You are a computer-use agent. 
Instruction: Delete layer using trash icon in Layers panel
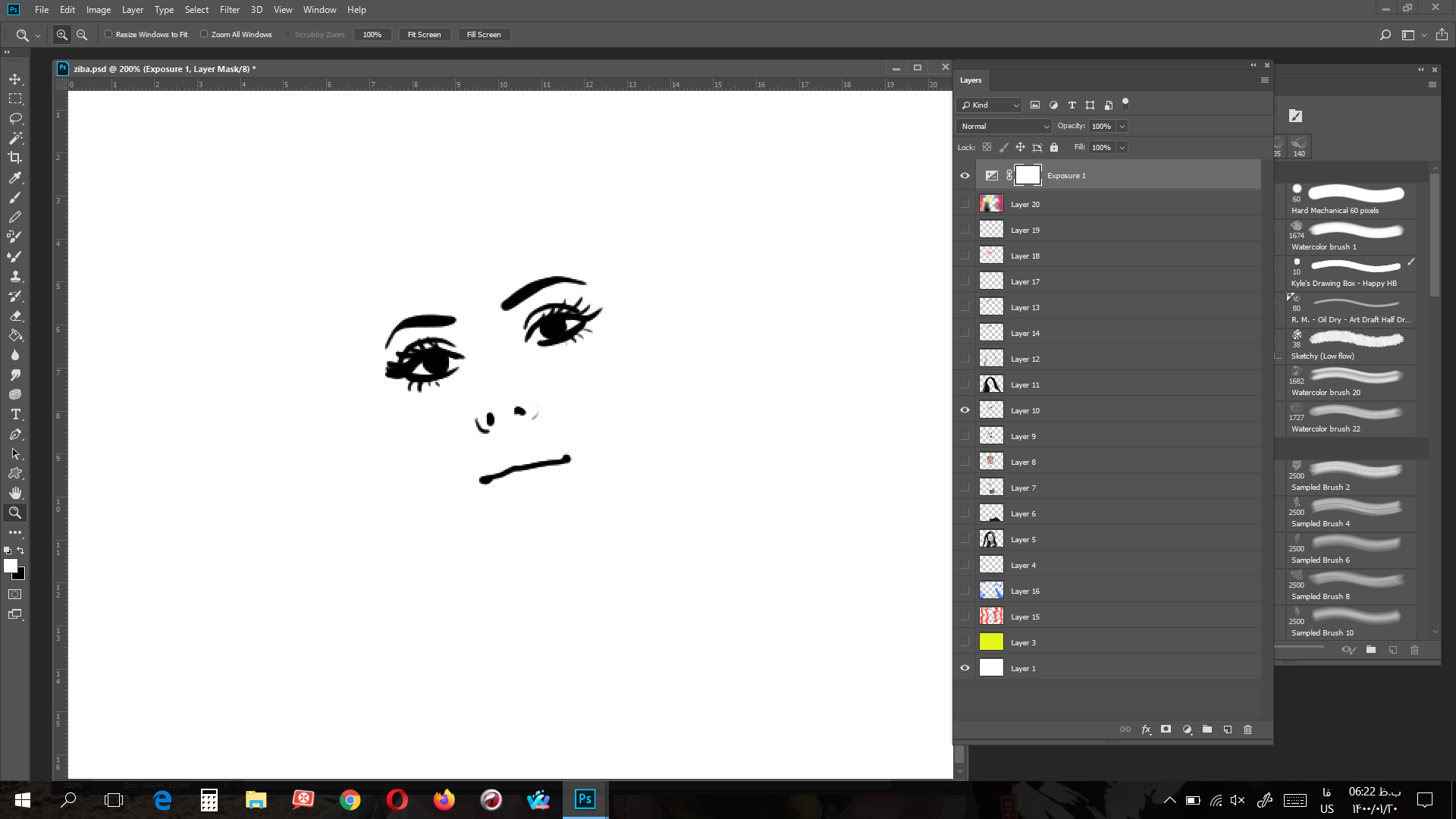tap(1248, 730)
